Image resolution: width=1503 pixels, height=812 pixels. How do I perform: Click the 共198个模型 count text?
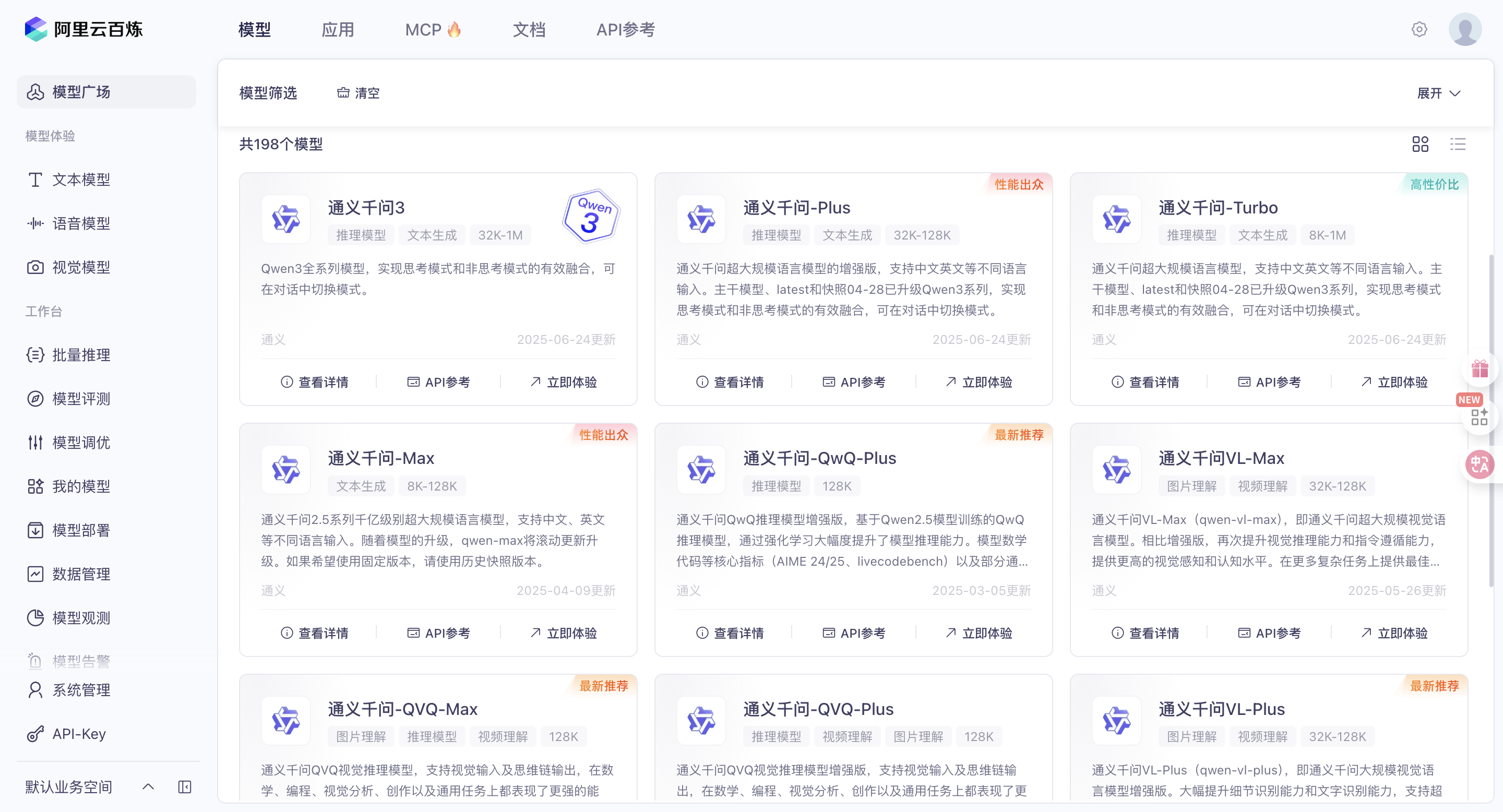[x=281, y=144]
